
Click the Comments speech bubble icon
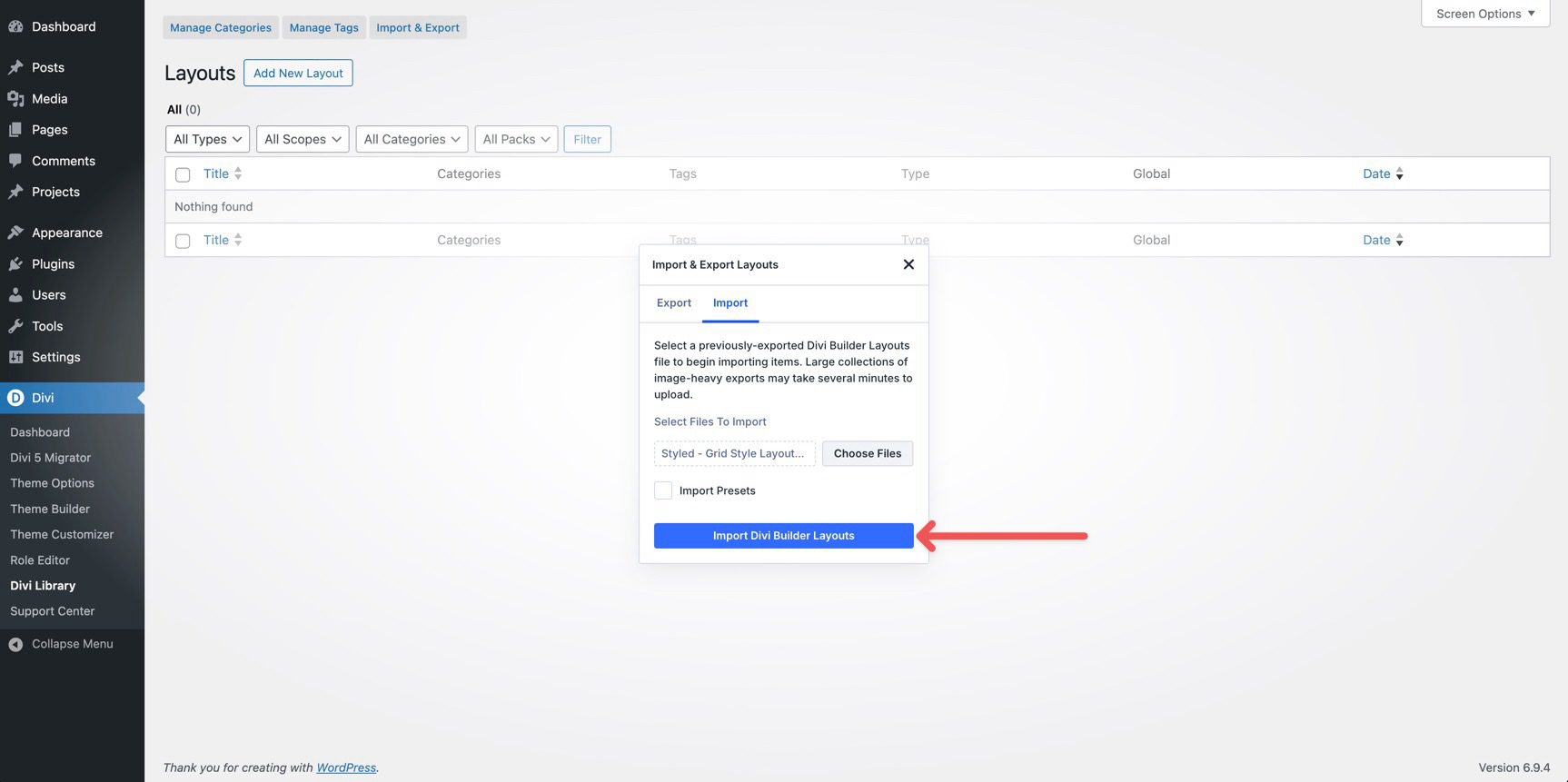(x=15, y=161)
